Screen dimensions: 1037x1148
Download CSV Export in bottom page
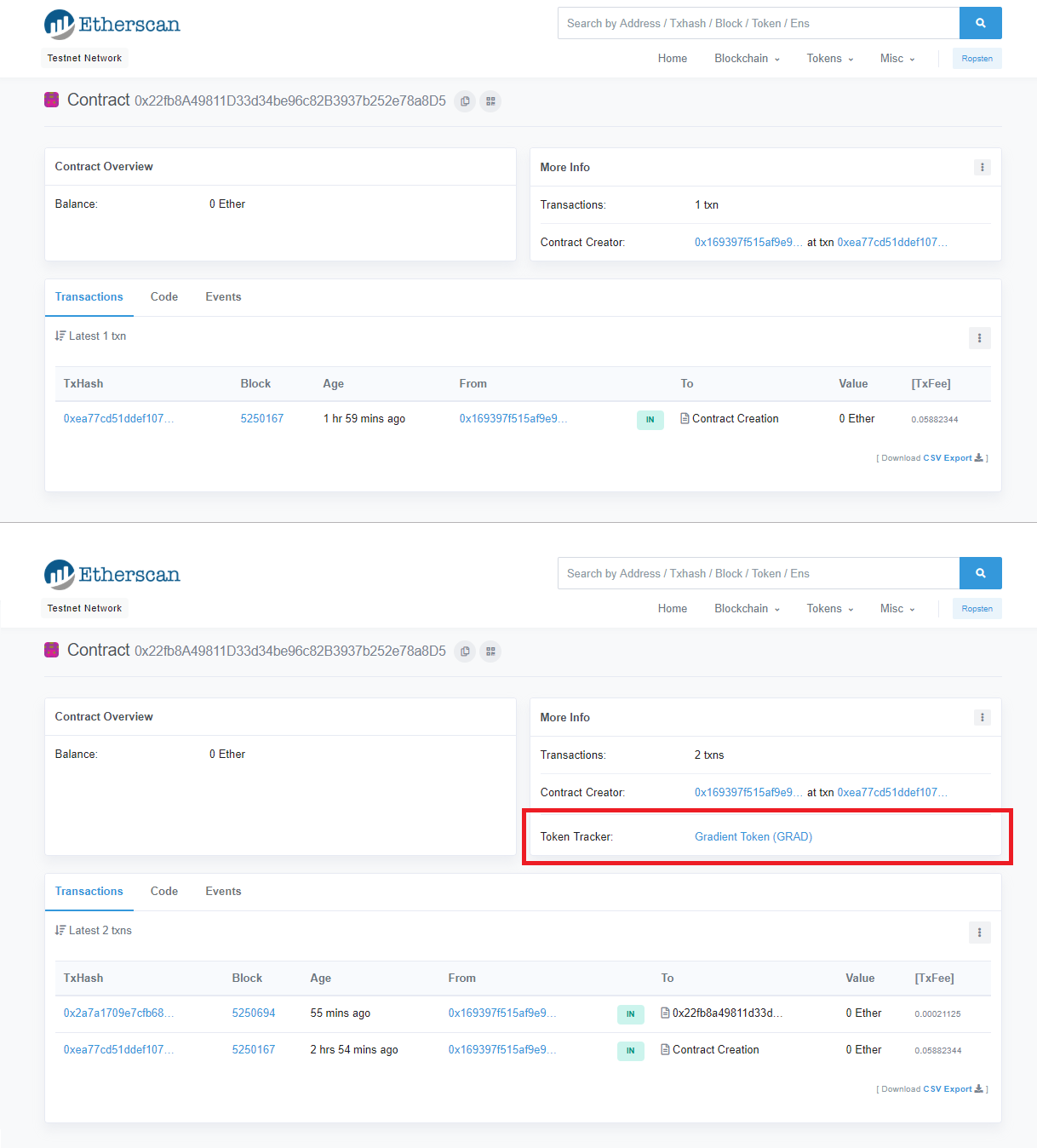[953, 1089]
